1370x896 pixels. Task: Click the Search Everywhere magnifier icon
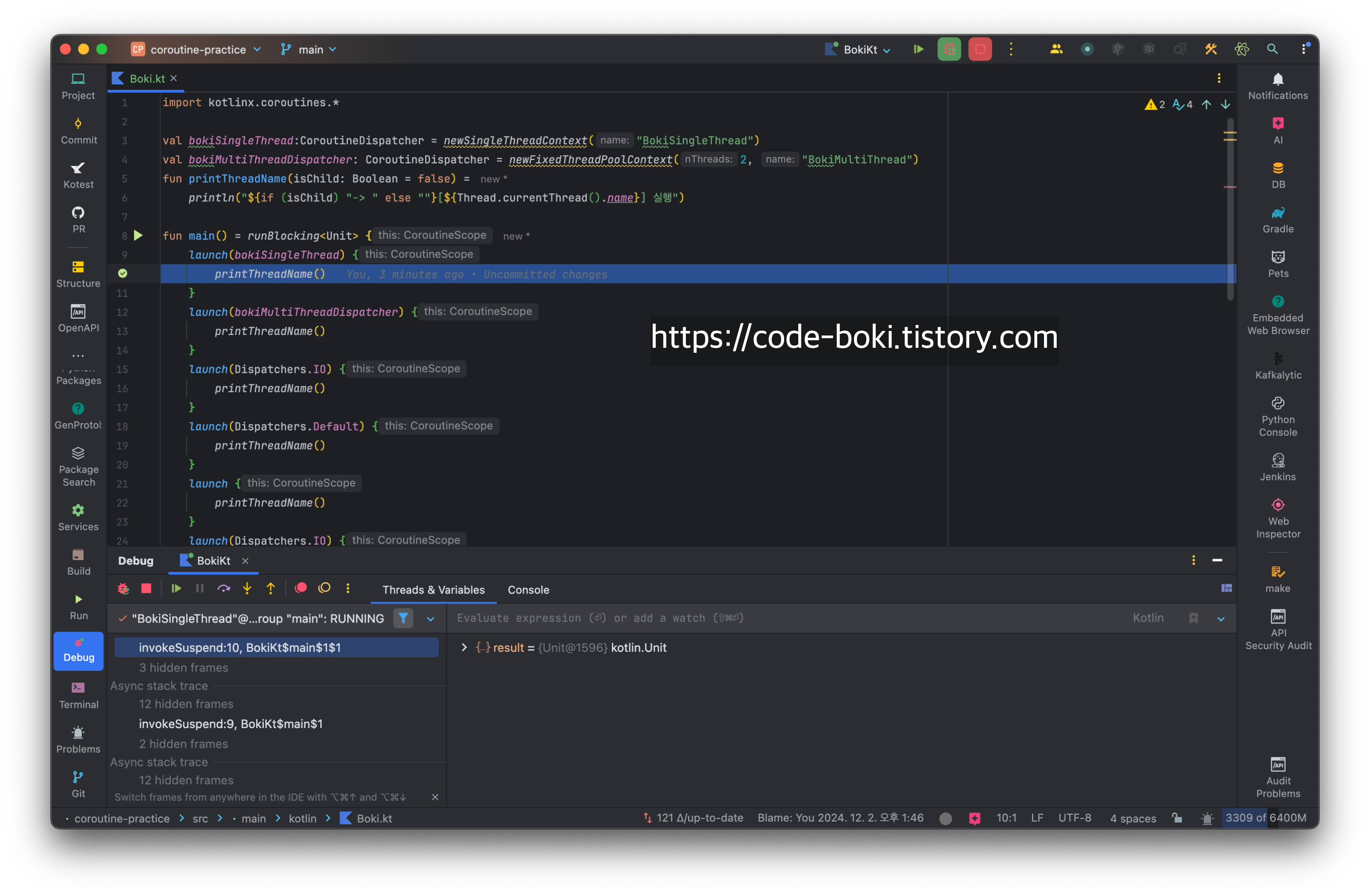point(1272,49)
